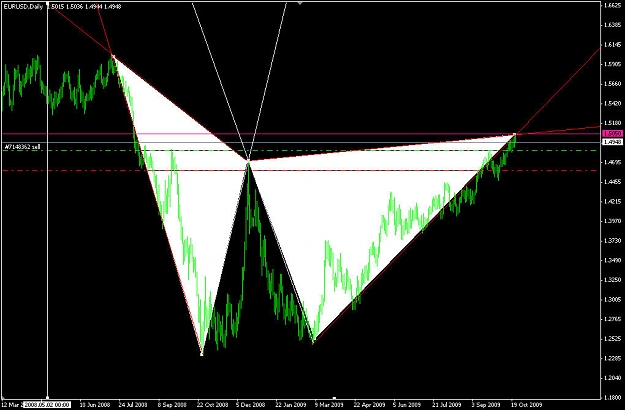The width and height of the screenshot is (625, 410).
Task: Click the 1.5180 price scale label
Action: tap(613, 123)
